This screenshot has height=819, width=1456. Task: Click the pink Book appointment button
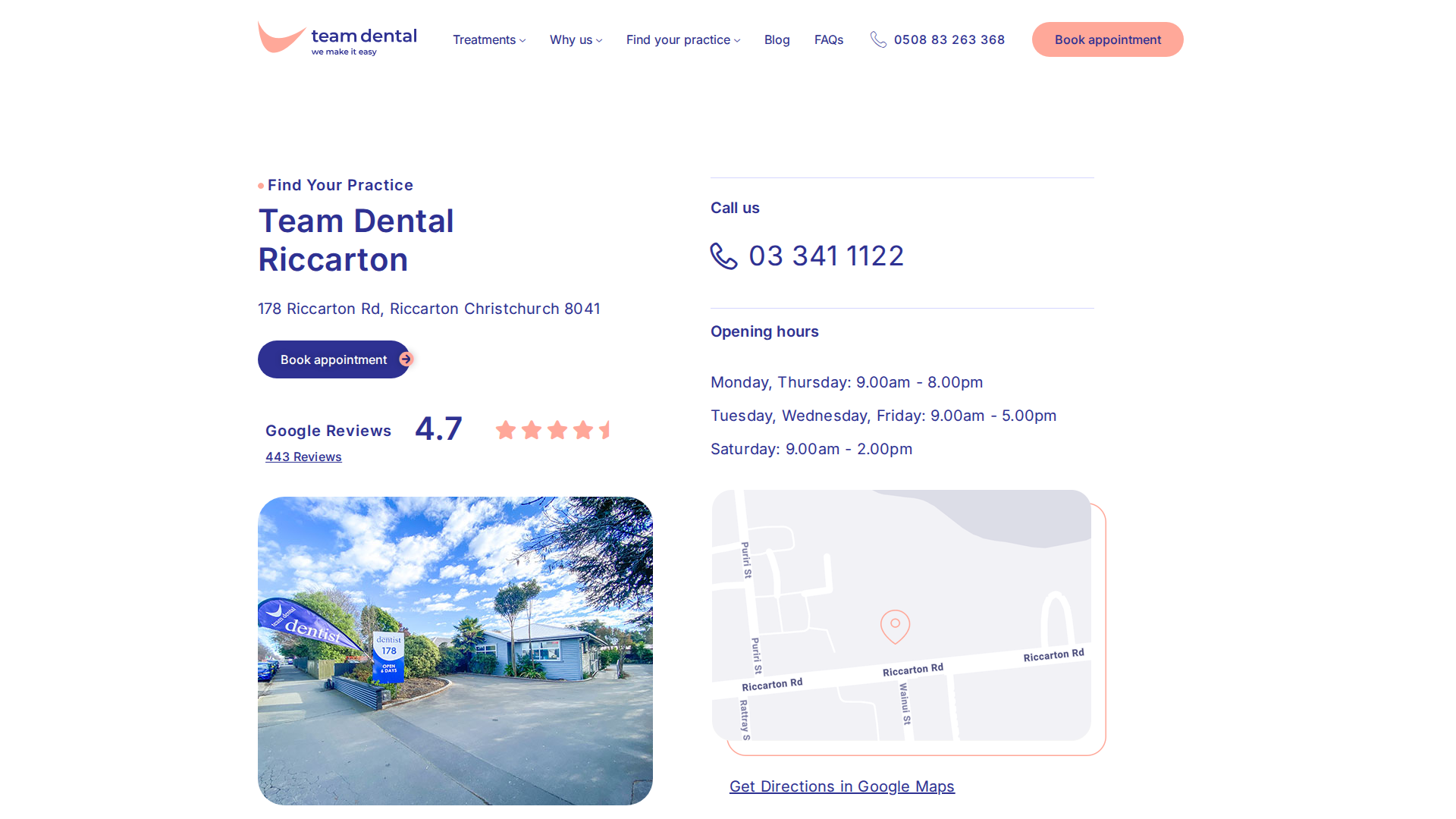1107,39
